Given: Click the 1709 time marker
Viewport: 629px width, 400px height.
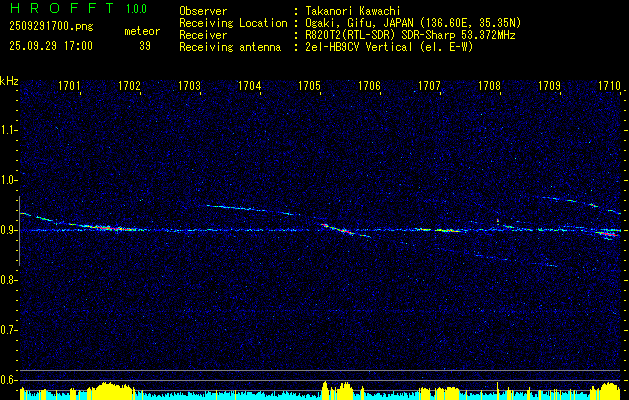Looking at the screenshot, I should click(x=549, y=86).
